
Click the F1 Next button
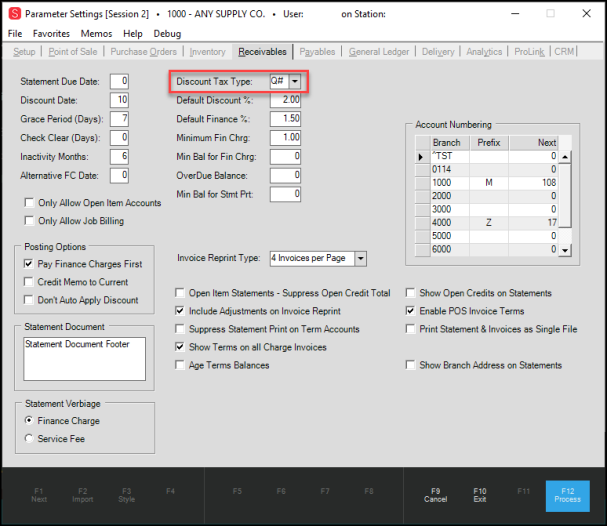(39, 495)
